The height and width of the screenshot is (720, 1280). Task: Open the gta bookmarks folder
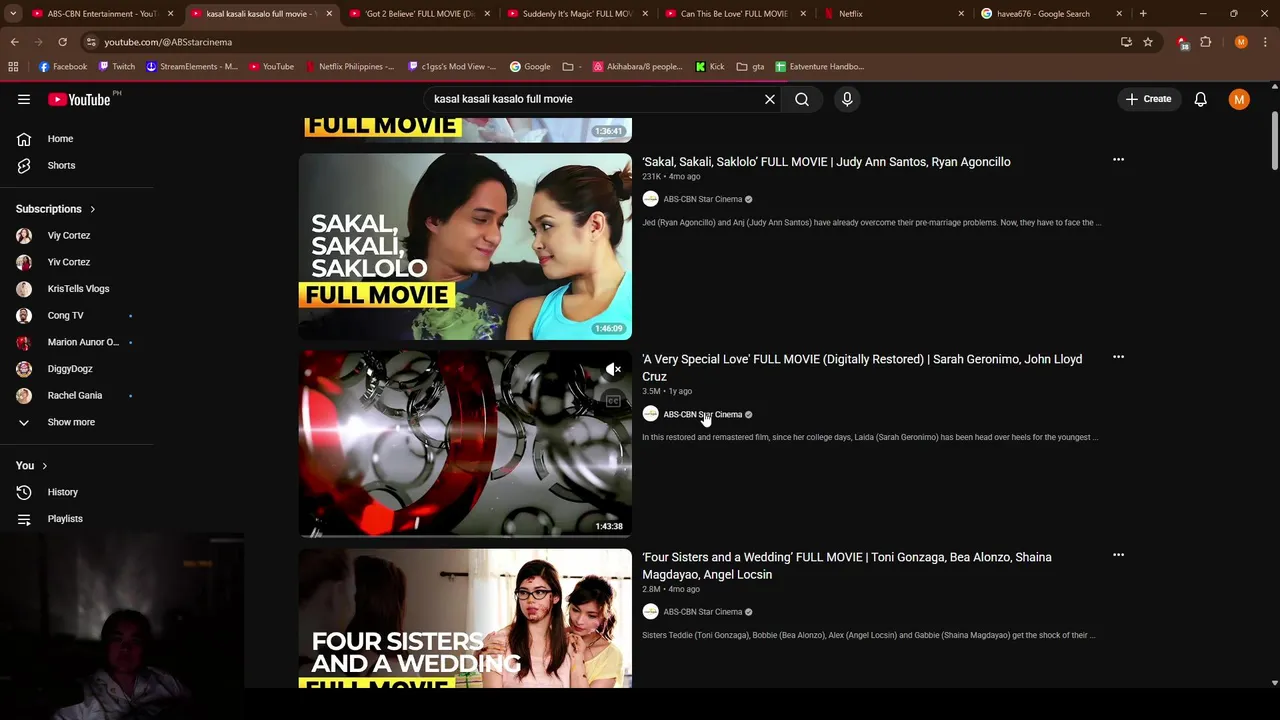(750, 67)
